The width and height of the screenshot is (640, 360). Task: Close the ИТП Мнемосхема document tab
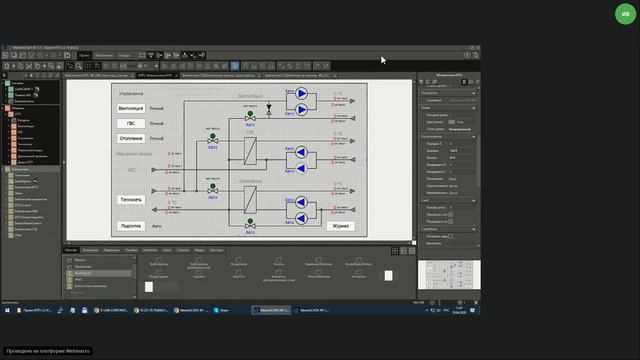point(176,76)
